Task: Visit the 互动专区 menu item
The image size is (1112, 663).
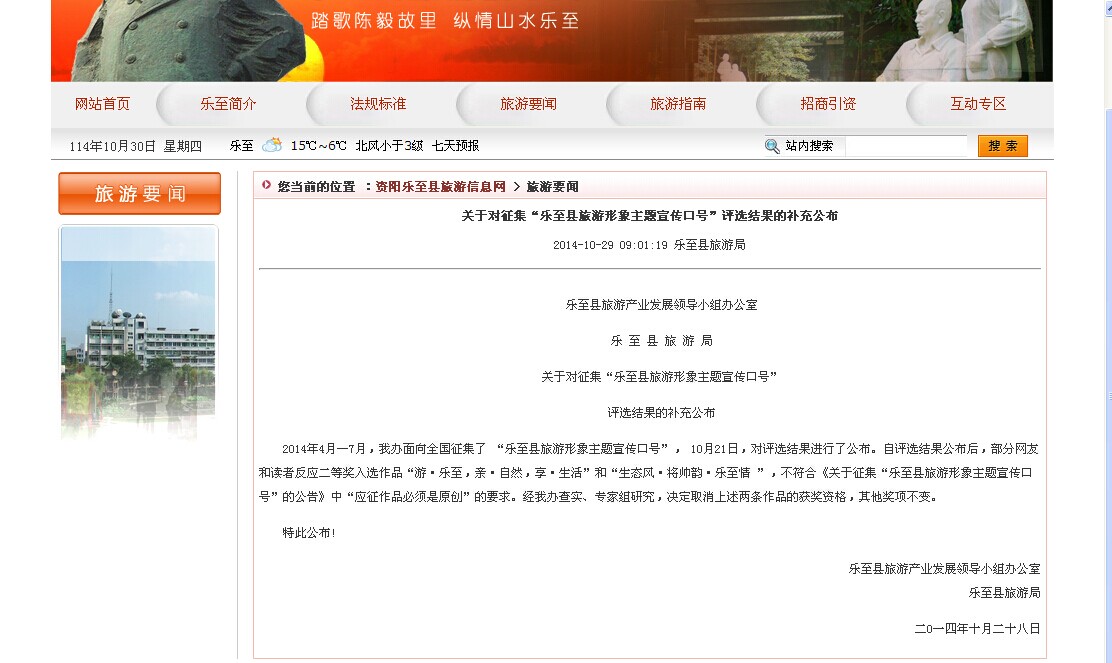Action: [978, 104]
